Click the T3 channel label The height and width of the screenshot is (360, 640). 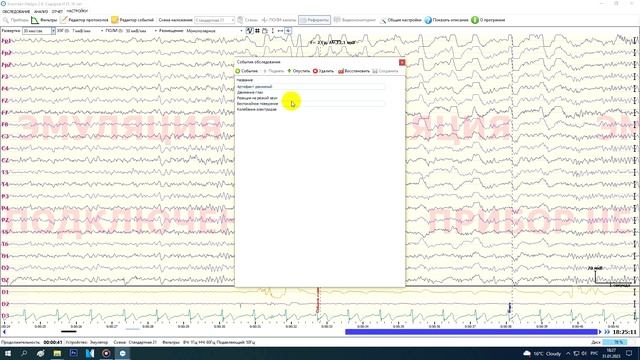(5, 172)
